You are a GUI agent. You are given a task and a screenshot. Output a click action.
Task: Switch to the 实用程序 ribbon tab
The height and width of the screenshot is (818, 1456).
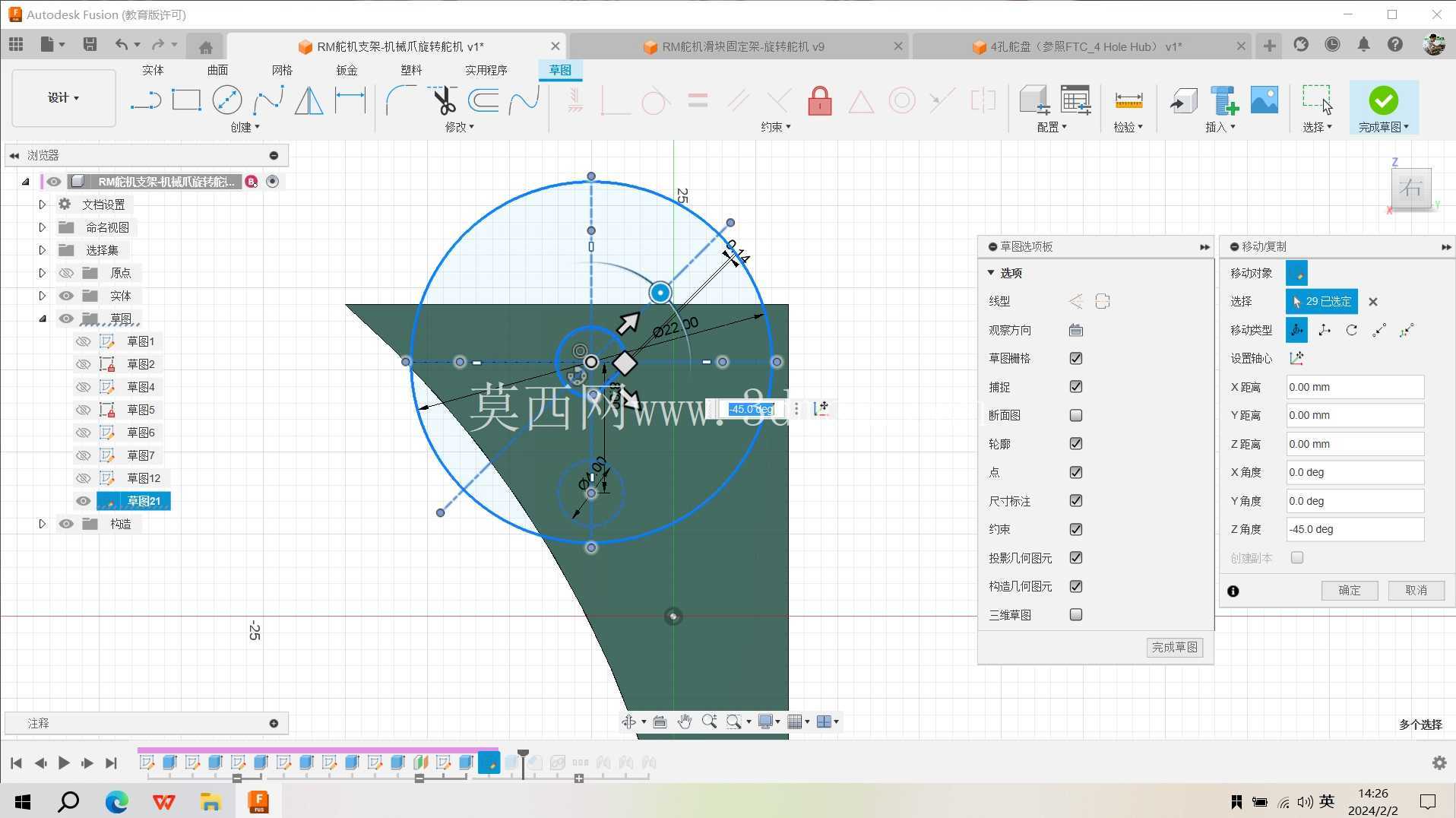click(486, 70)
